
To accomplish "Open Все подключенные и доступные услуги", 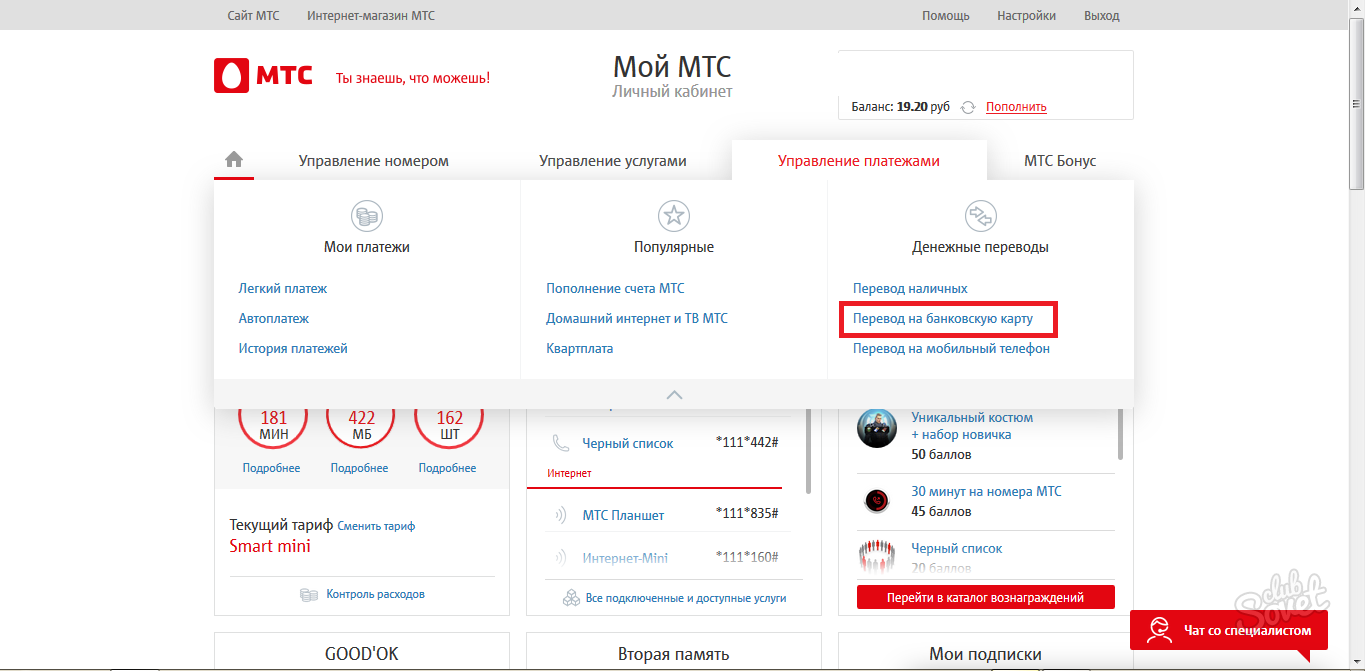I will coord(686,598).
